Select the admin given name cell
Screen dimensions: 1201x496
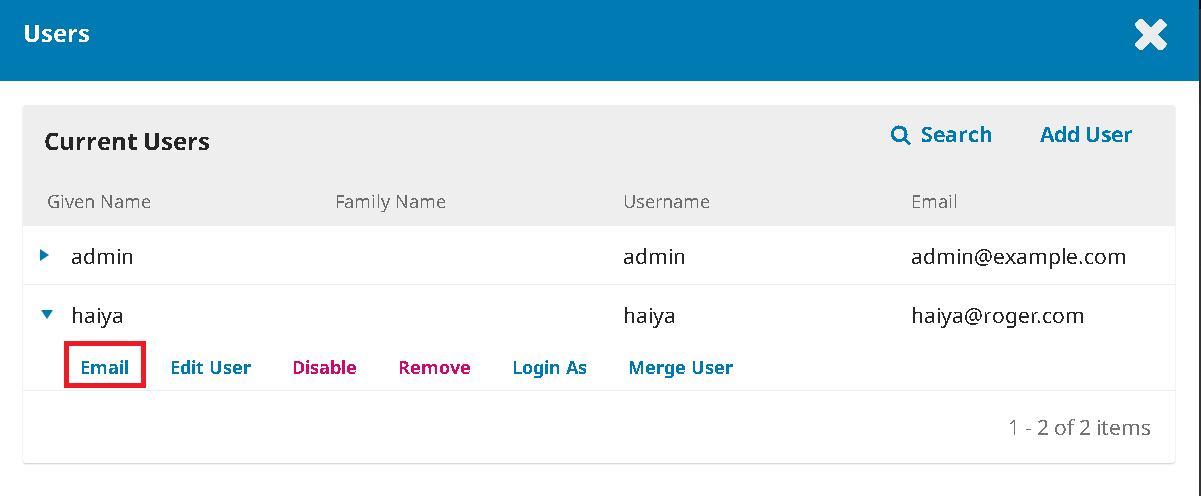pyautogui.click(x=102, y=257)
